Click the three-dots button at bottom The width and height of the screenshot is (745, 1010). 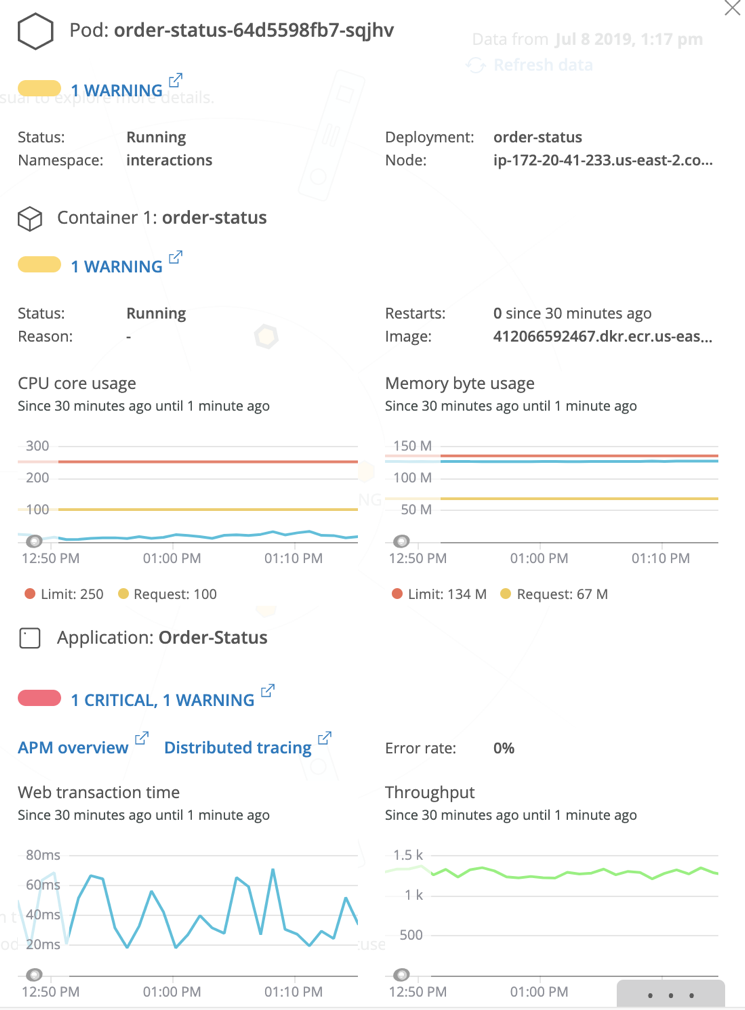click(670, 995)
